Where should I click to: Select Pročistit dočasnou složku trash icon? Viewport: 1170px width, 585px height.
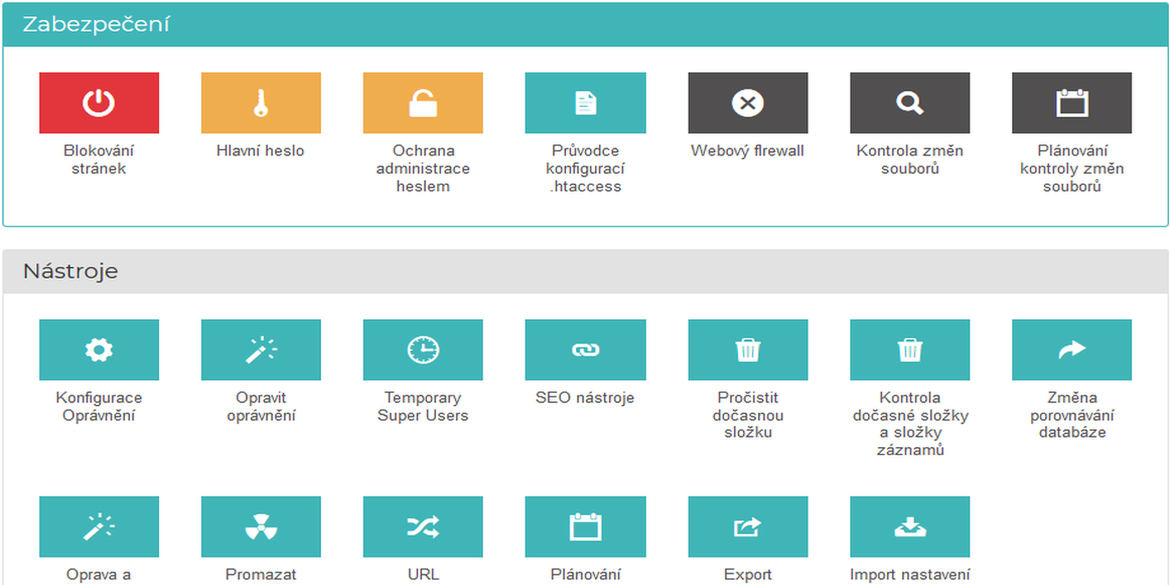(x=747, y=350)
